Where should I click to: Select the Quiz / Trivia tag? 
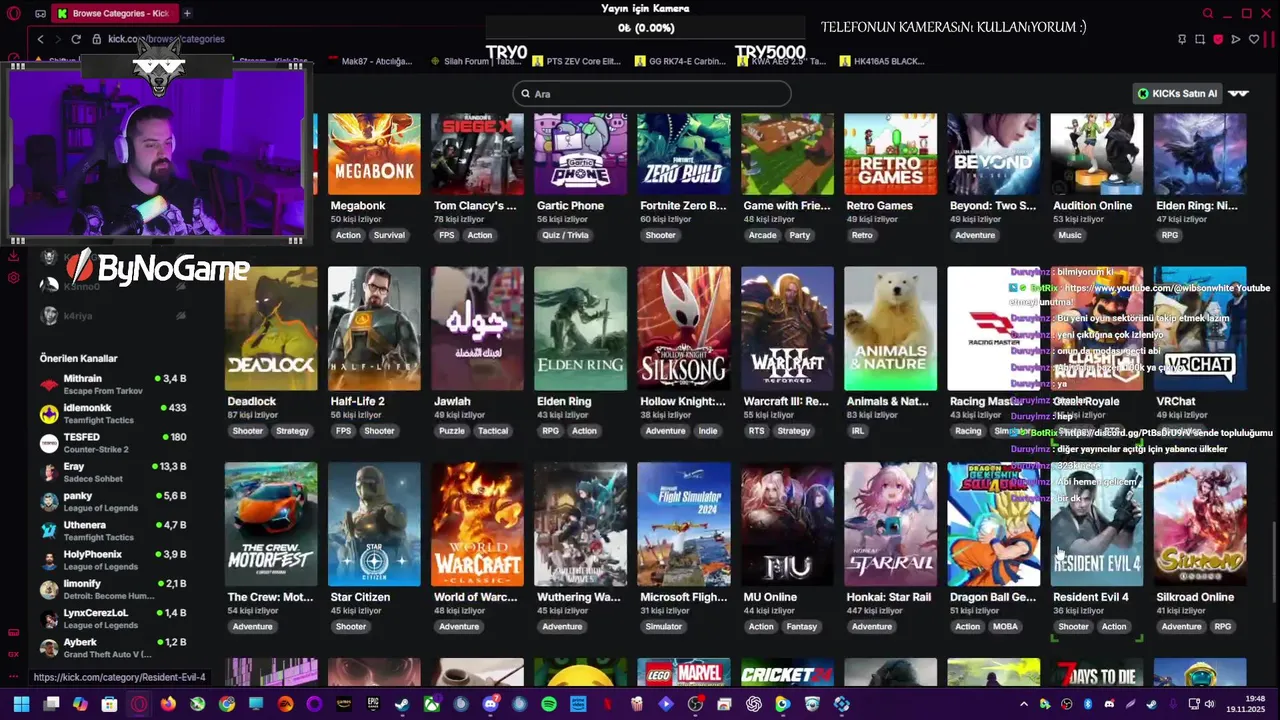click(565, 235)
